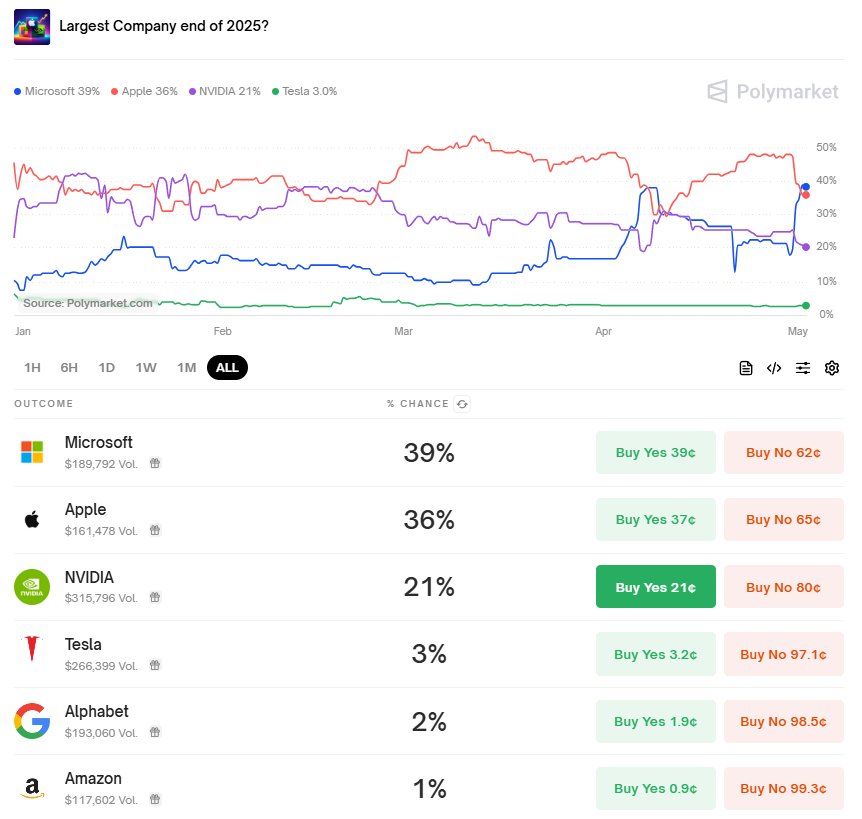Click the embed code icon
The width and height of the screenshot is (862, 819).
pyautogui.click(x=774, y=368)
